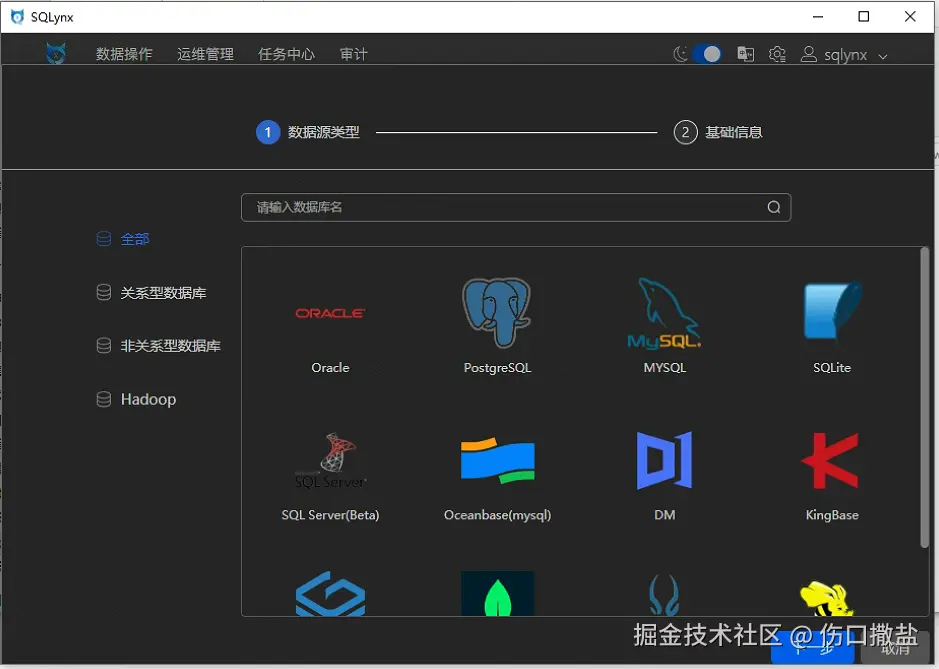The image size is (939, 669).
Task: Click the sqlynx username text
Action: 845,55
